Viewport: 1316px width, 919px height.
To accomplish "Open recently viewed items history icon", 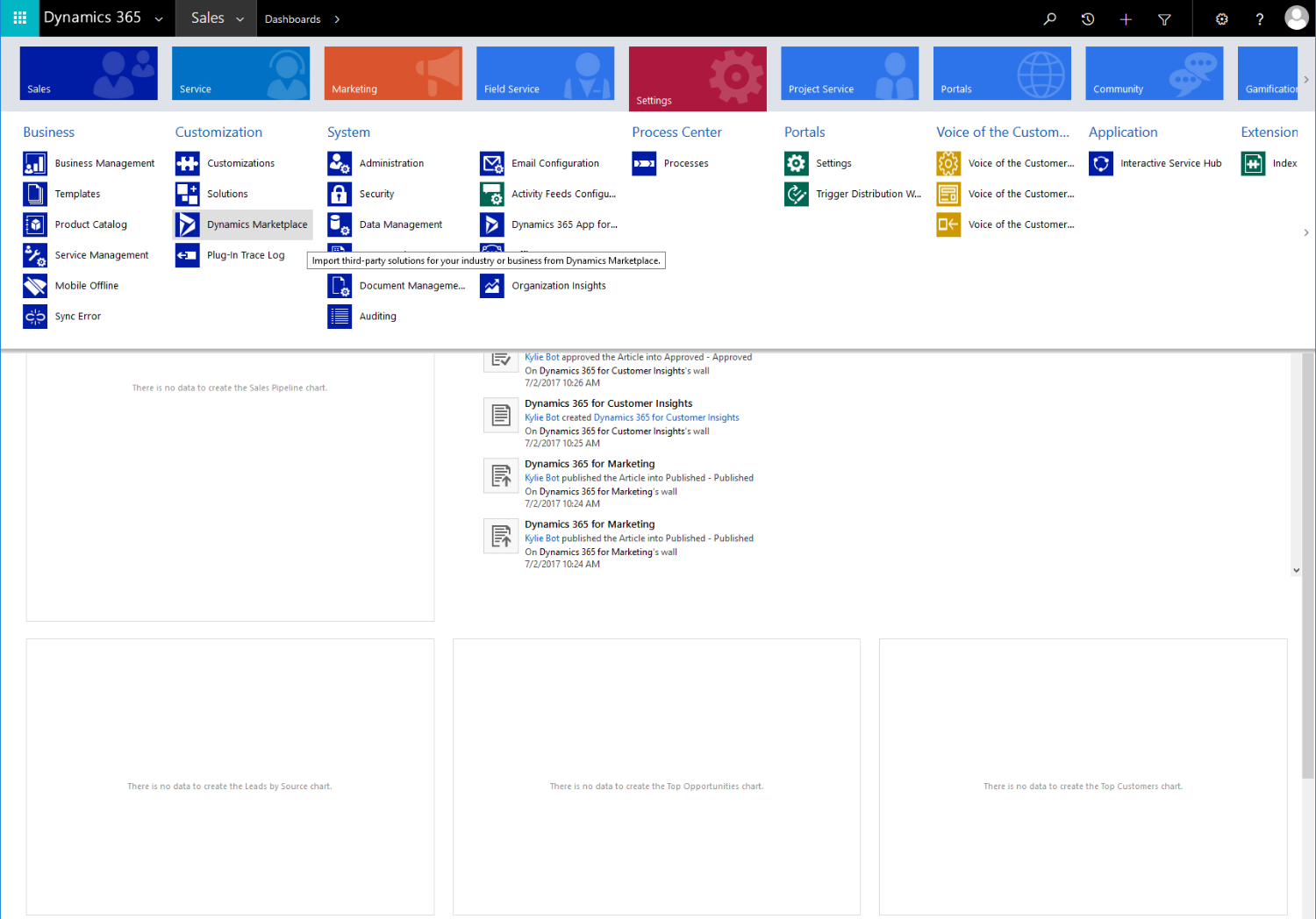I will pos(1088,18).
